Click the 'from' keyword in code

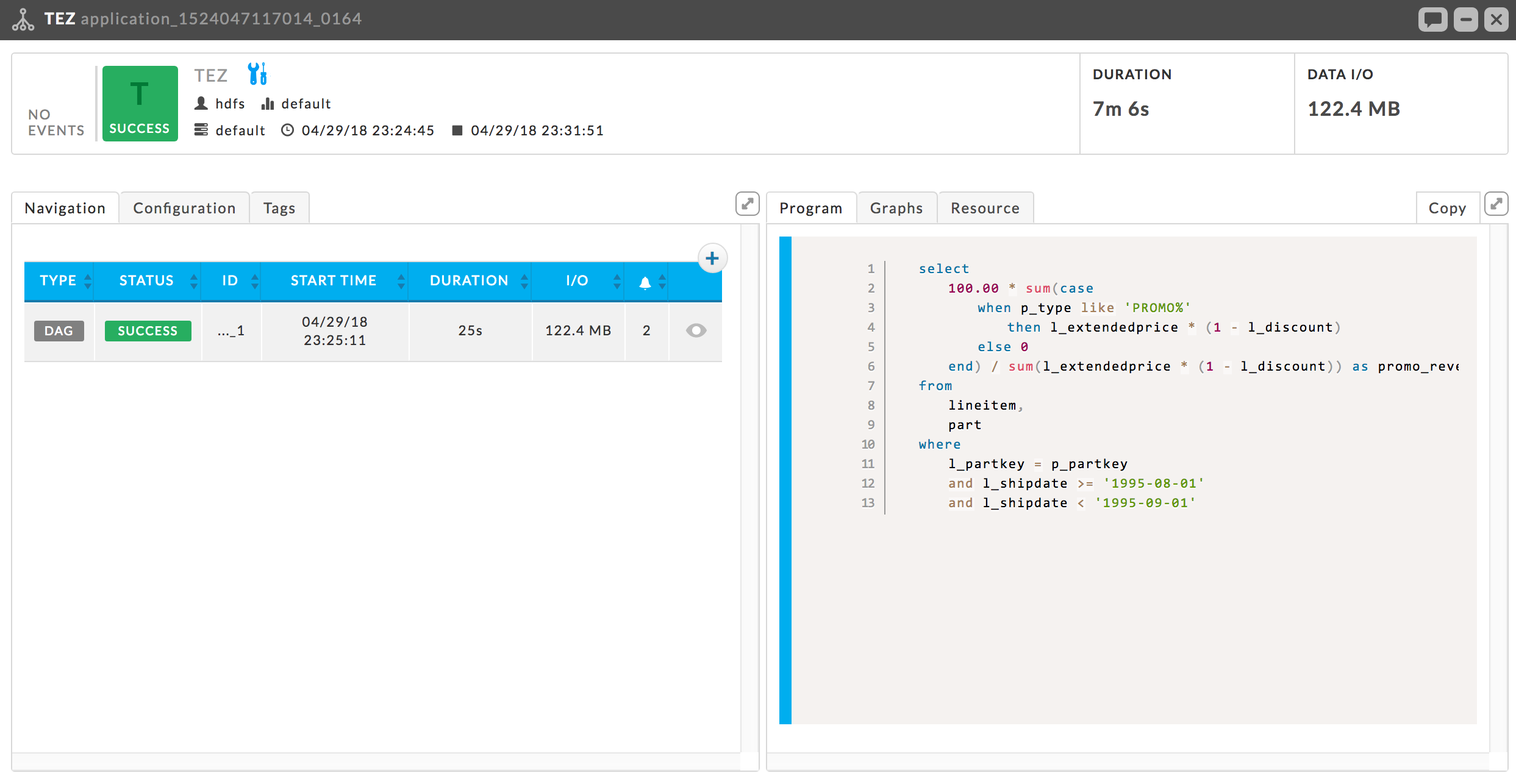click(935, 386)
